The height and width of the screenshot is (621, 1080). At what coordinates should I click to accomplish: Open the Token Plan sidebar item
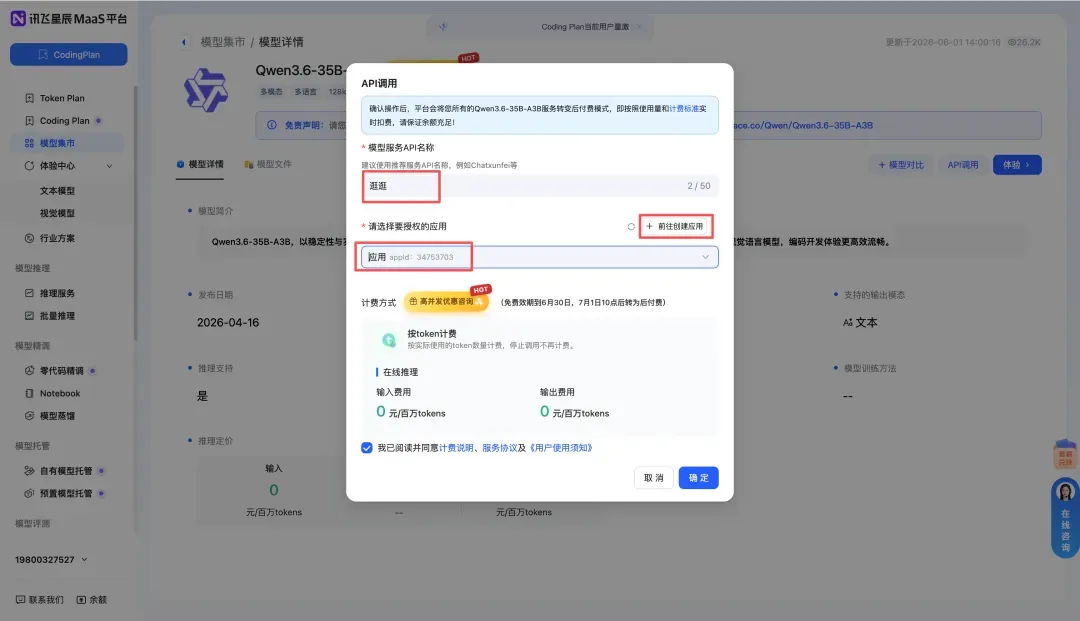tap(62, 98)
